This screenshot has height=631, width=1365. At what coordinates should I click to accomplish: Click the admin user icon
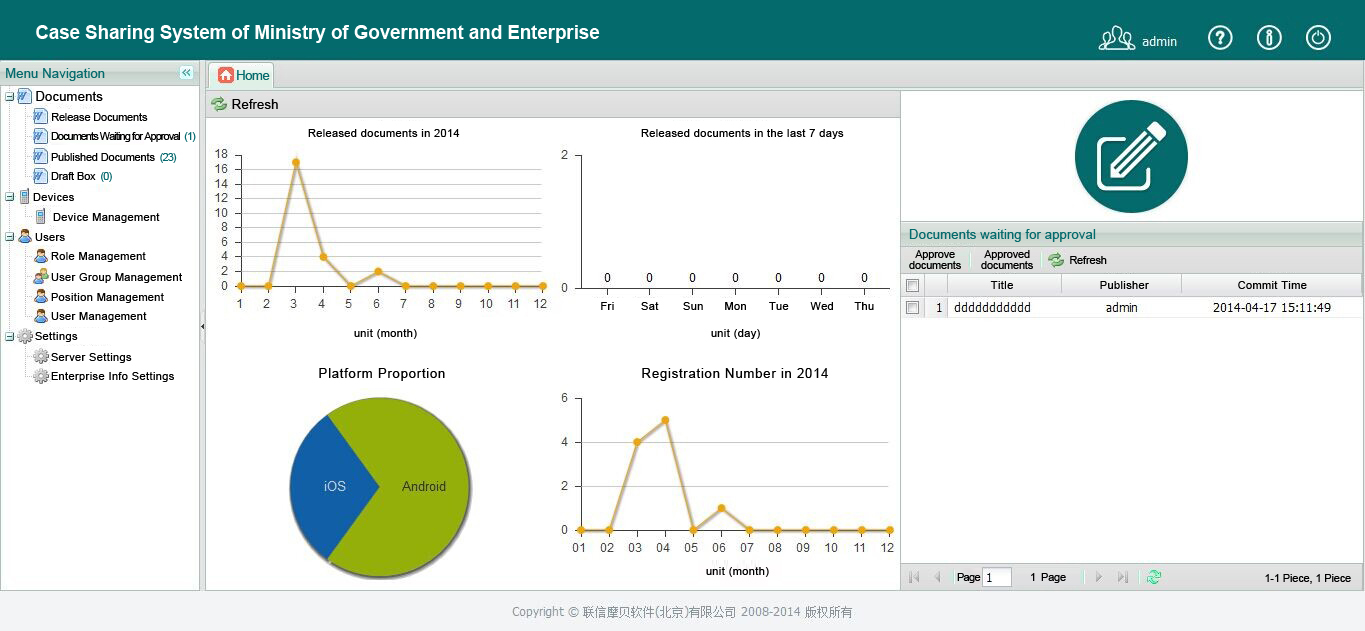click(1116, 39)
